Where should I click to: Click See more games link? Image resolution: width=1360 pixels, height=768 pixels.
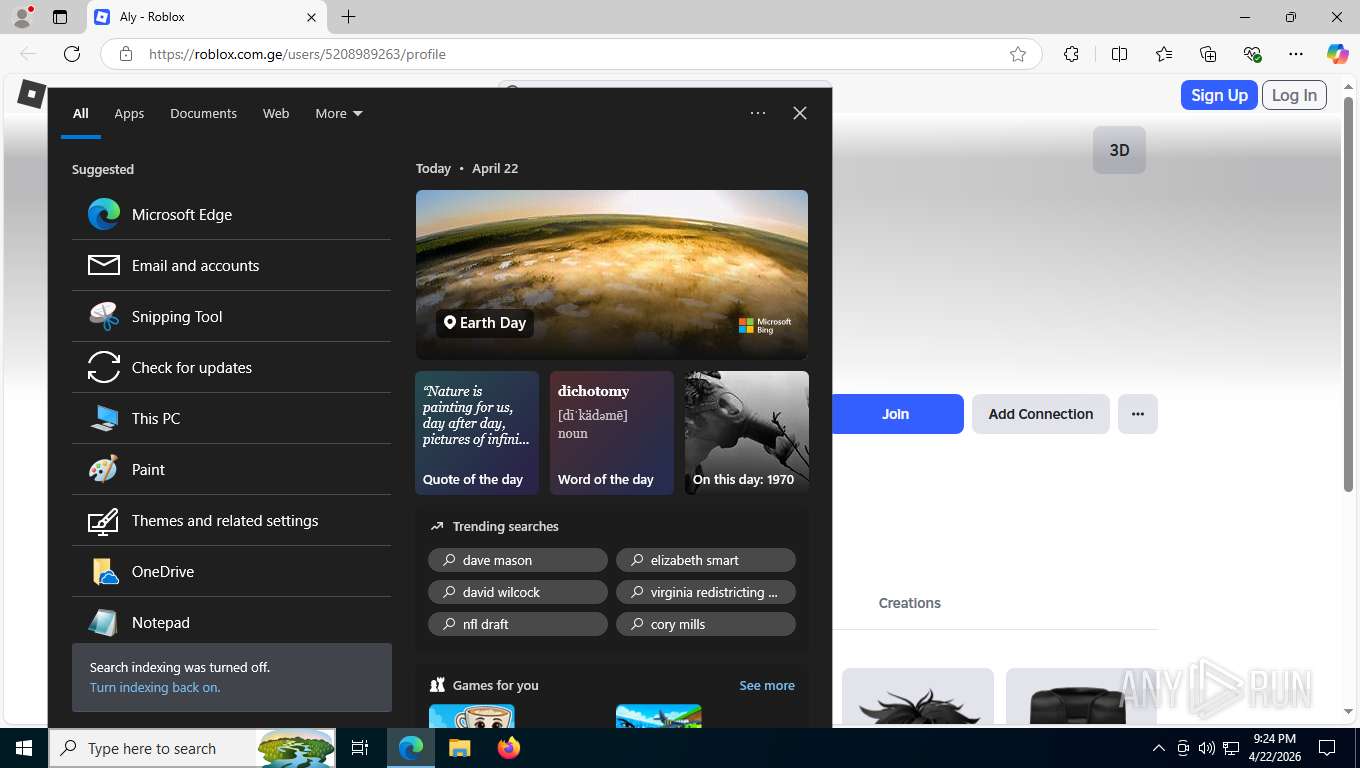click(767, 685)
